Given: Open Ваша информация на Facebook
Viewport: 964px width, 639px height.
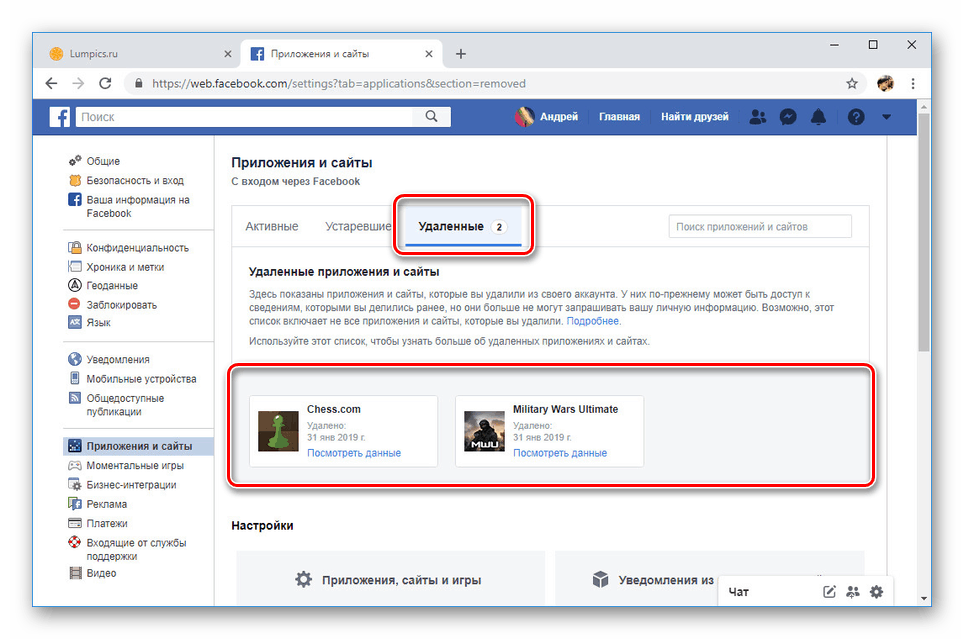Looking at the screenshot, I should click(138, 206).
